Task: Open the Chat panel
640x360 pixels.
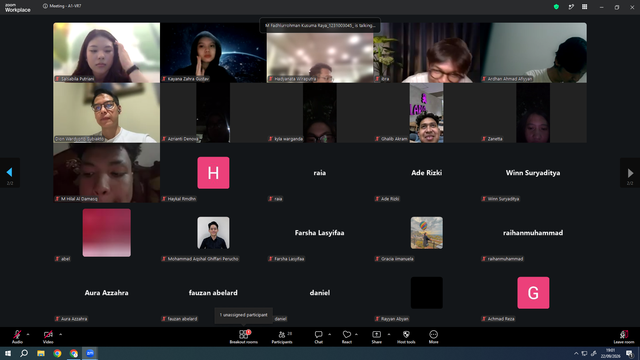Action: (318, 337)
